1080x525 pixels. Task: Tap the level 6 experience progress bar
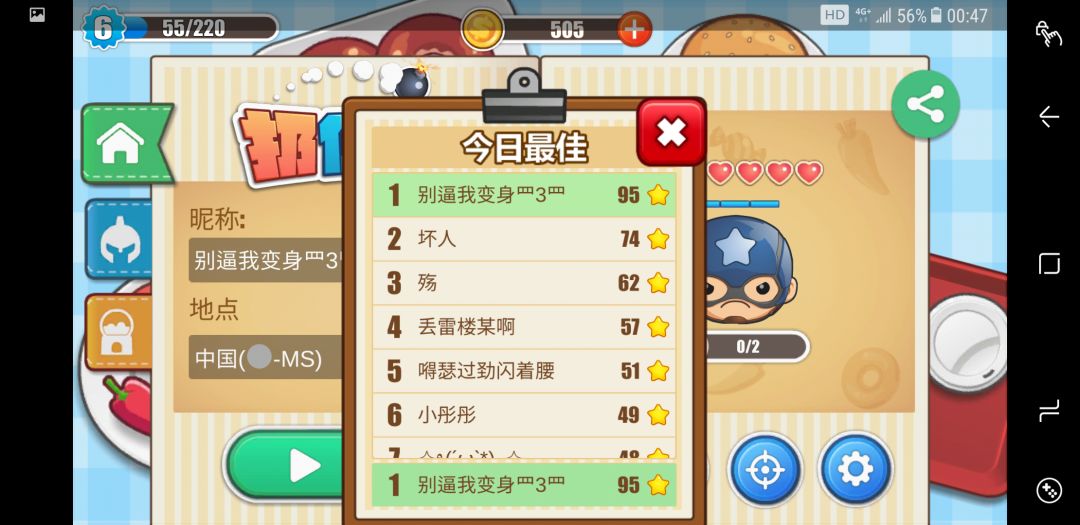pyautogui.click(x=200, y=28)
